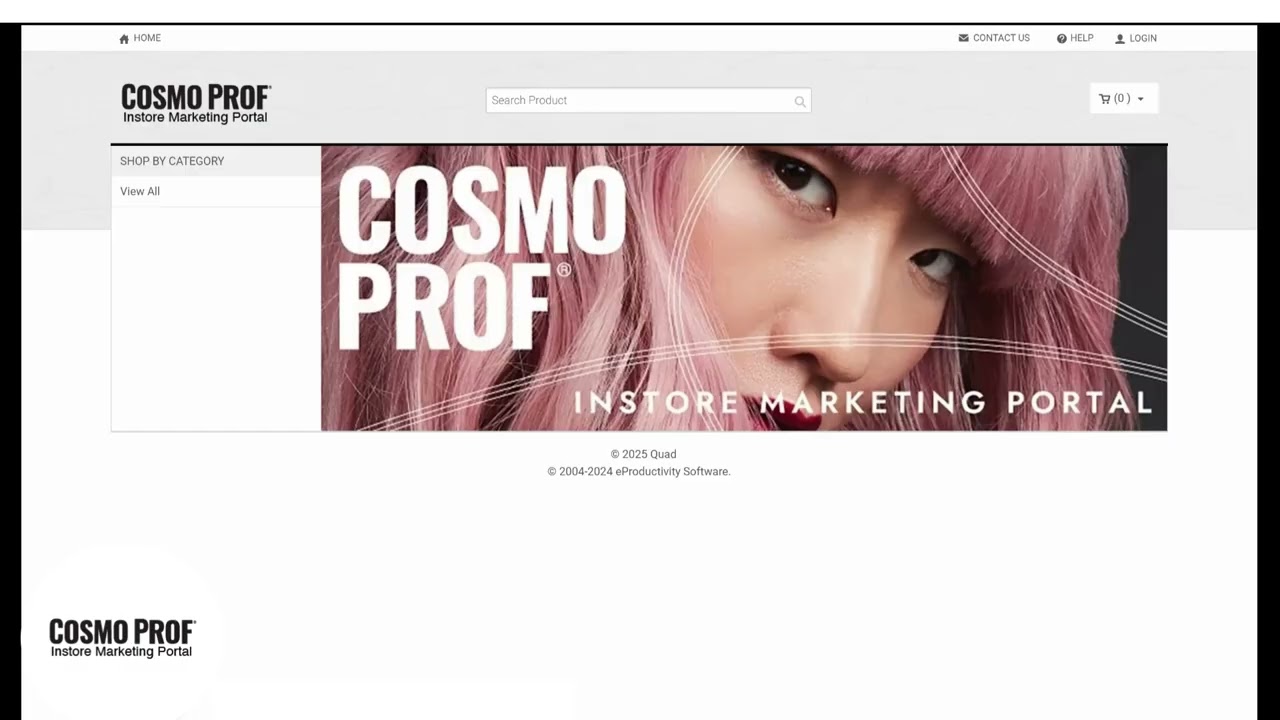The width and height of the screenshot is (1280, 720).
Task: Select View All category
Action: (140, 191)
